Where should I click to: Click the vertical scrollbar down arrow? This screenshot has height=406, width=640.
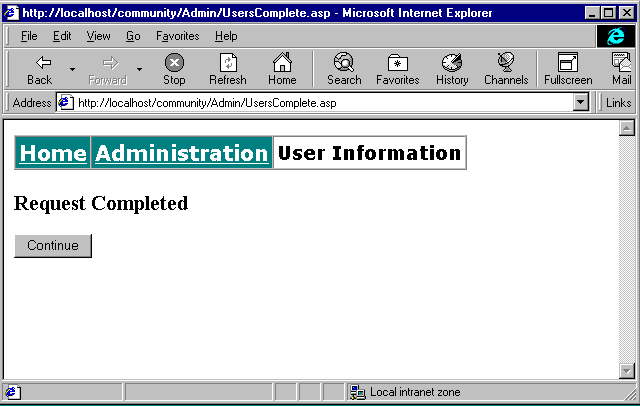[x=627, y=371]
